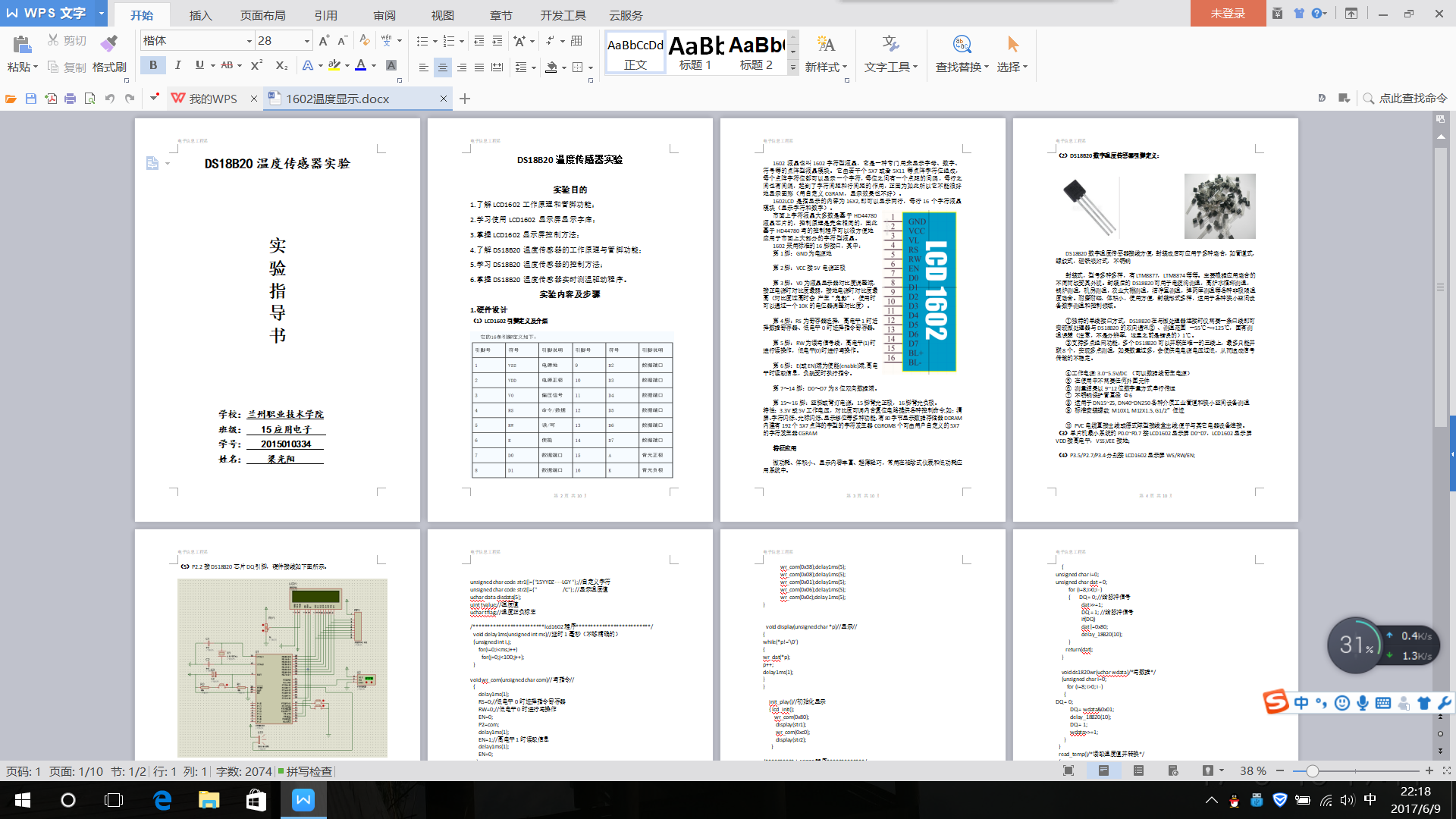Toggle character shading A button
This screenshot has width=1456, height=819.
pyautogui.click(x=391, y=66)
